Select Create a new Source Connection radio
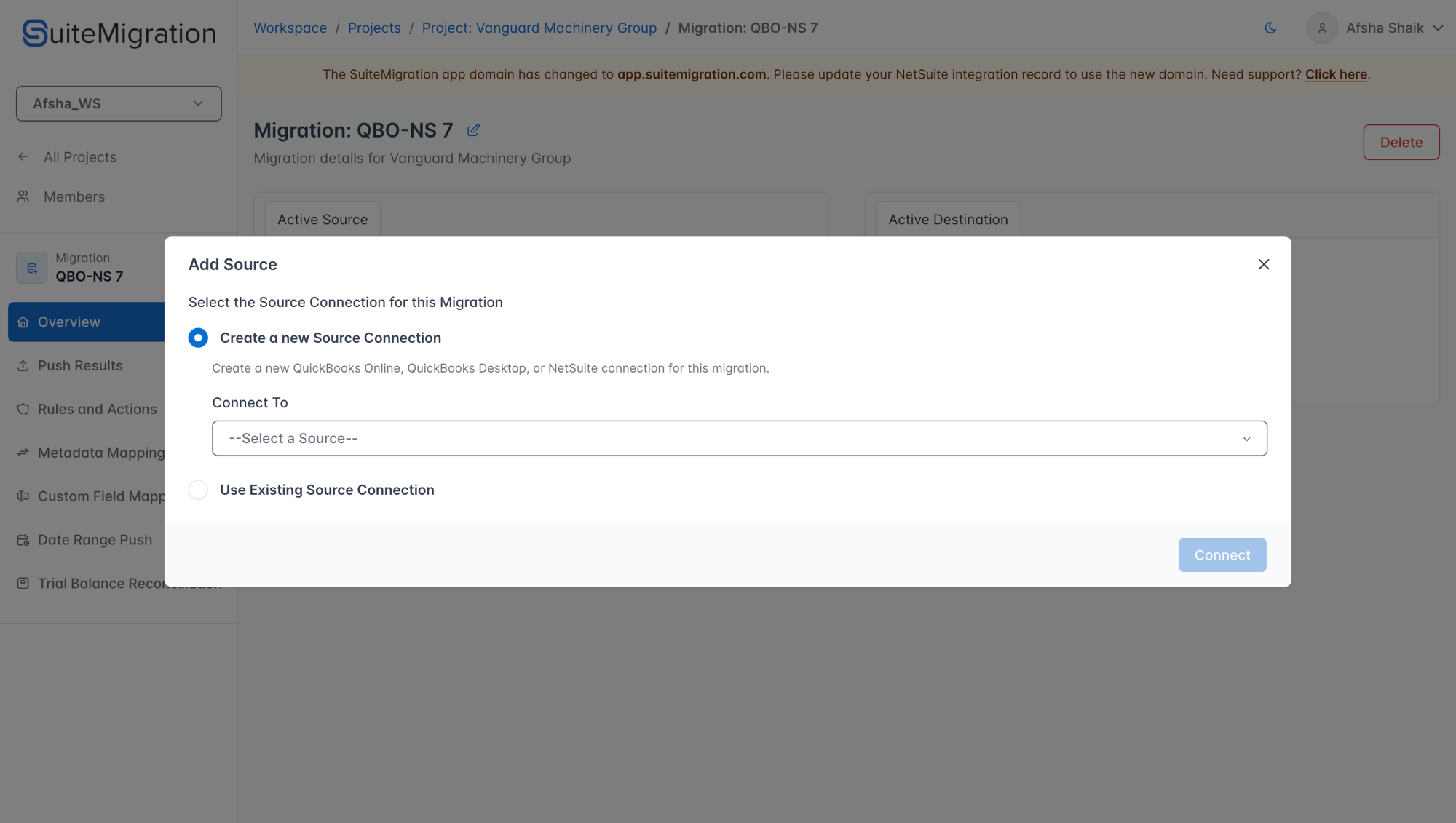 [198, 338]
